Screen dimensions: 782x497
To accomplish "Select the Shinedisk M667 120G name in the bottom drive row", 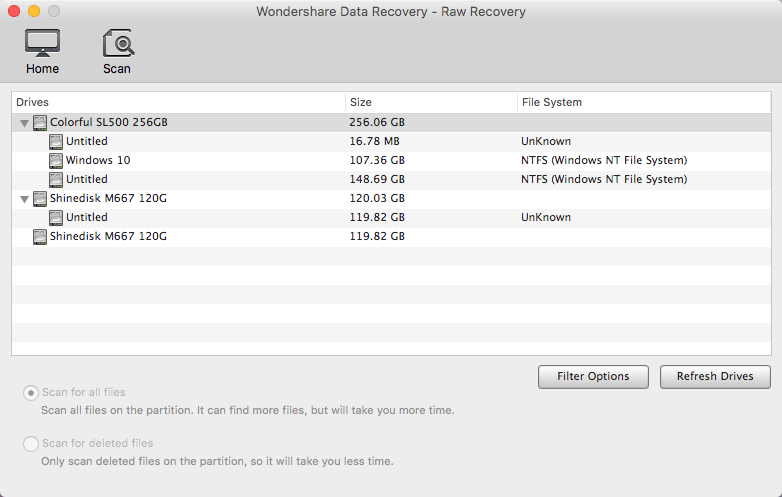I will 108,236.
